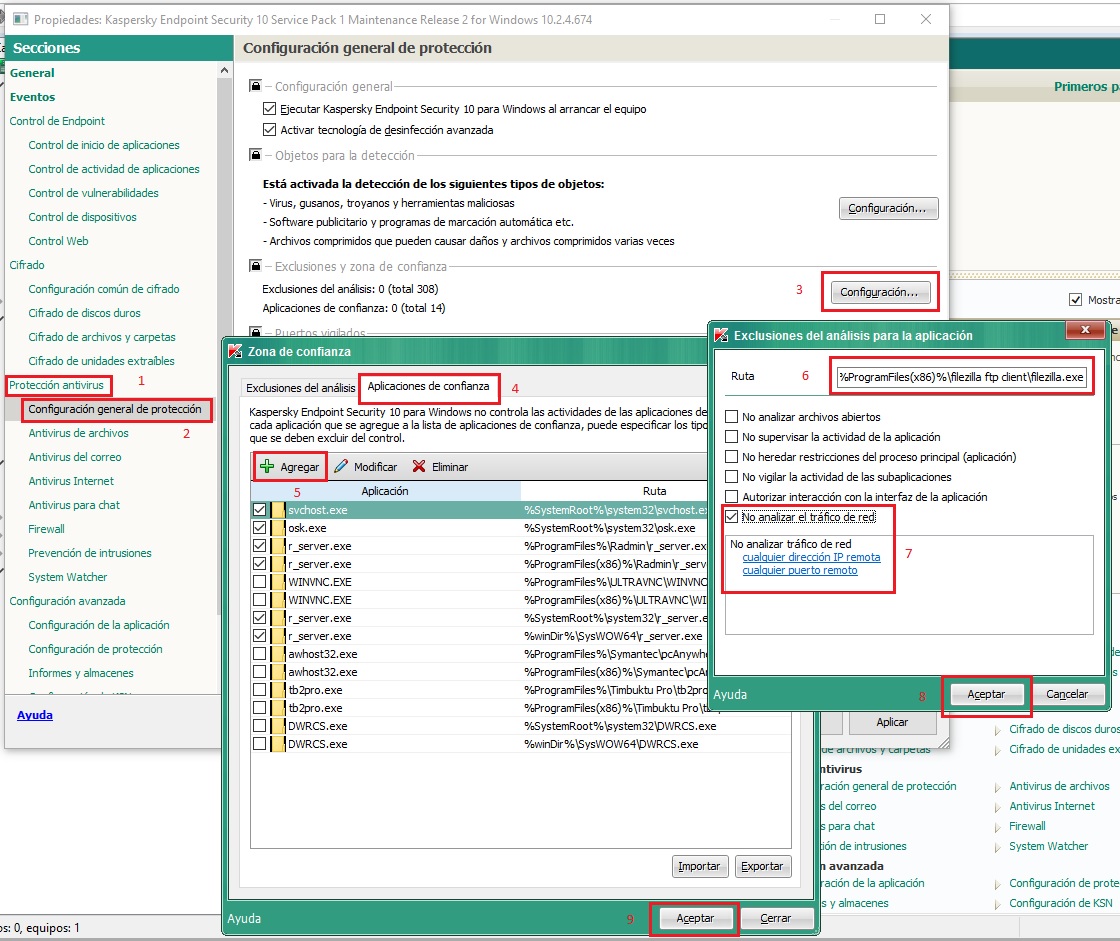Open System Watcher in sidebar
Viewport: 1120px width, 941px height.
68,577
